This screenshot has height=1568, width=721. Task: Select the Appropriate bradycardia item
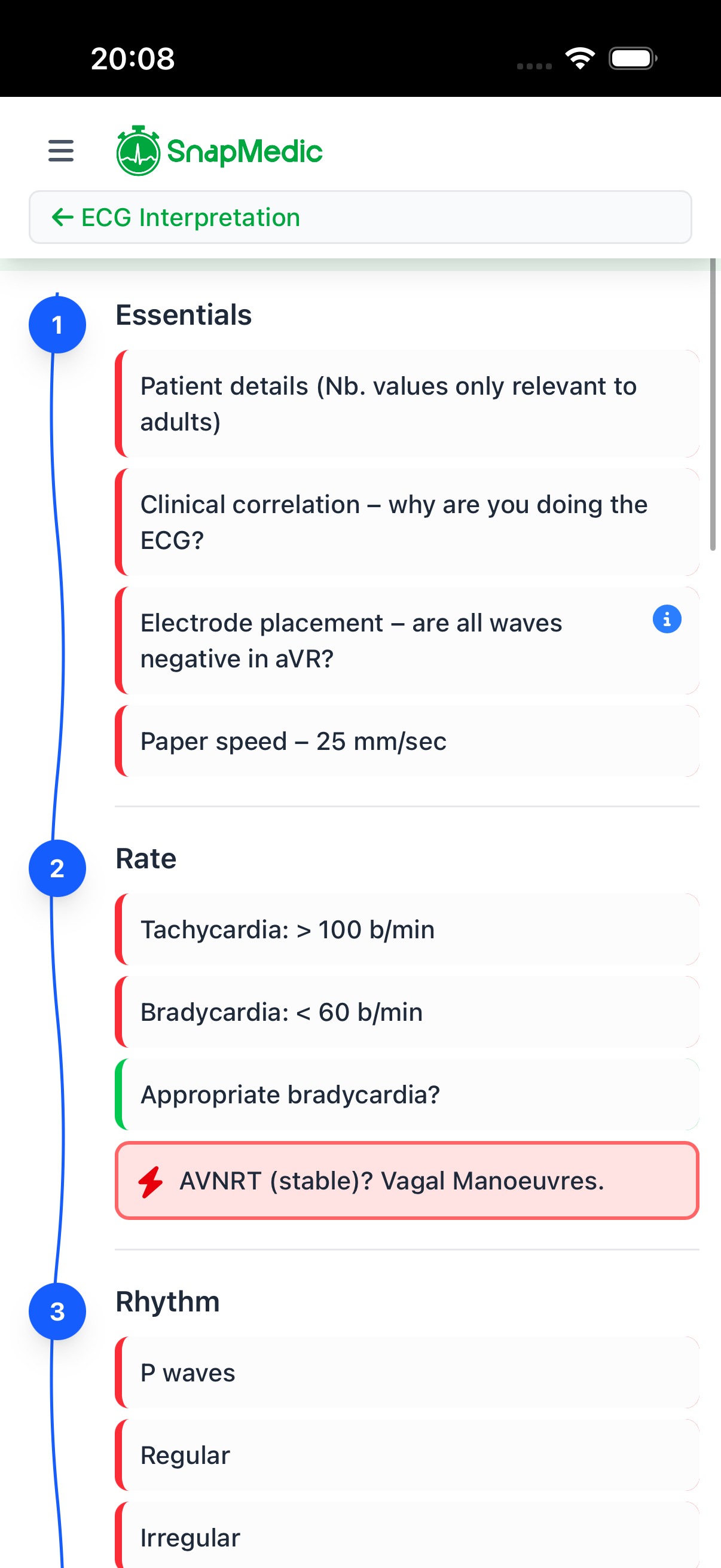coord(407,1094)
